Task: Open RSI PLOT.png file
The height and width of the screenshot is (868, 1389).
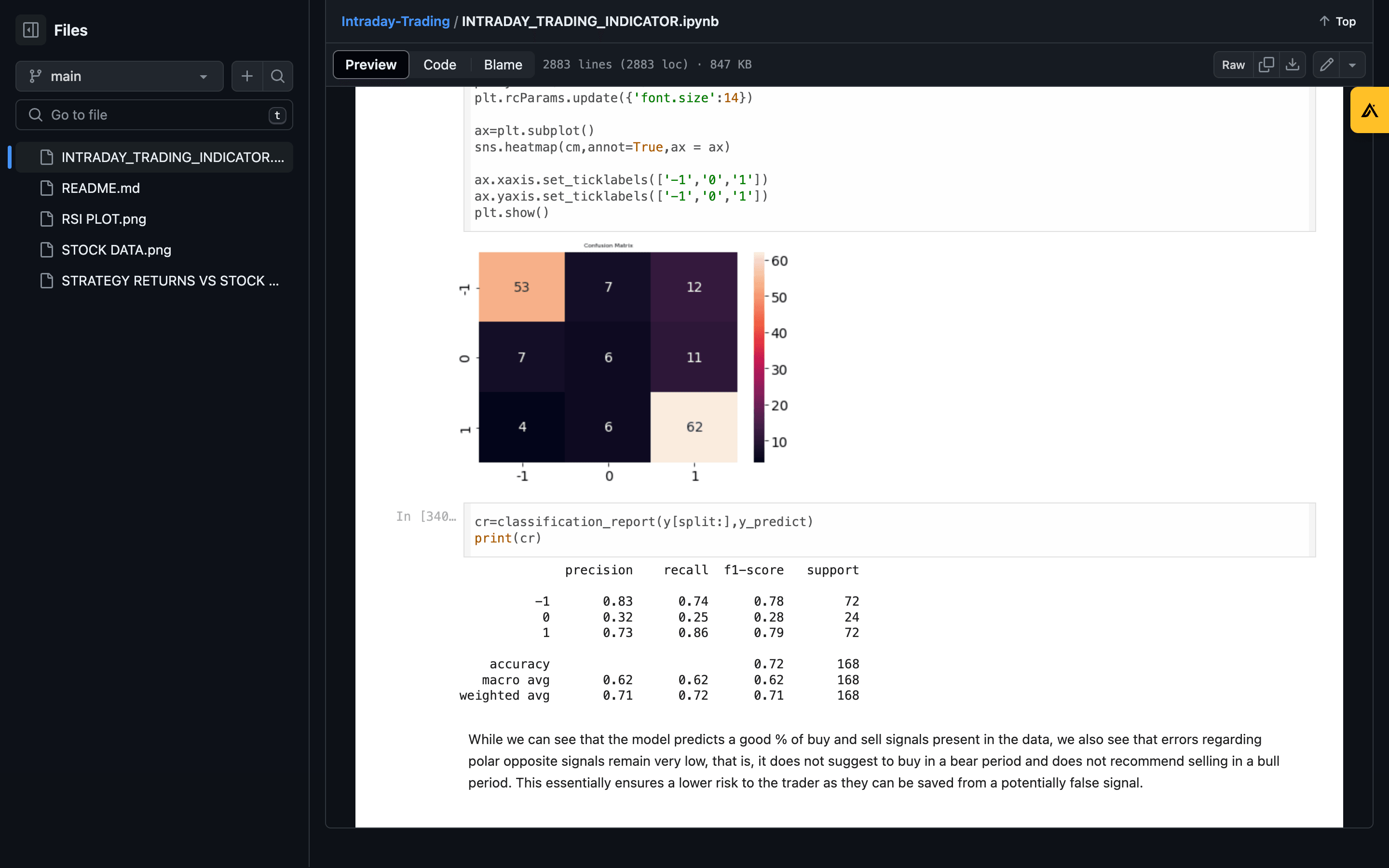Action: click(154, 219)
